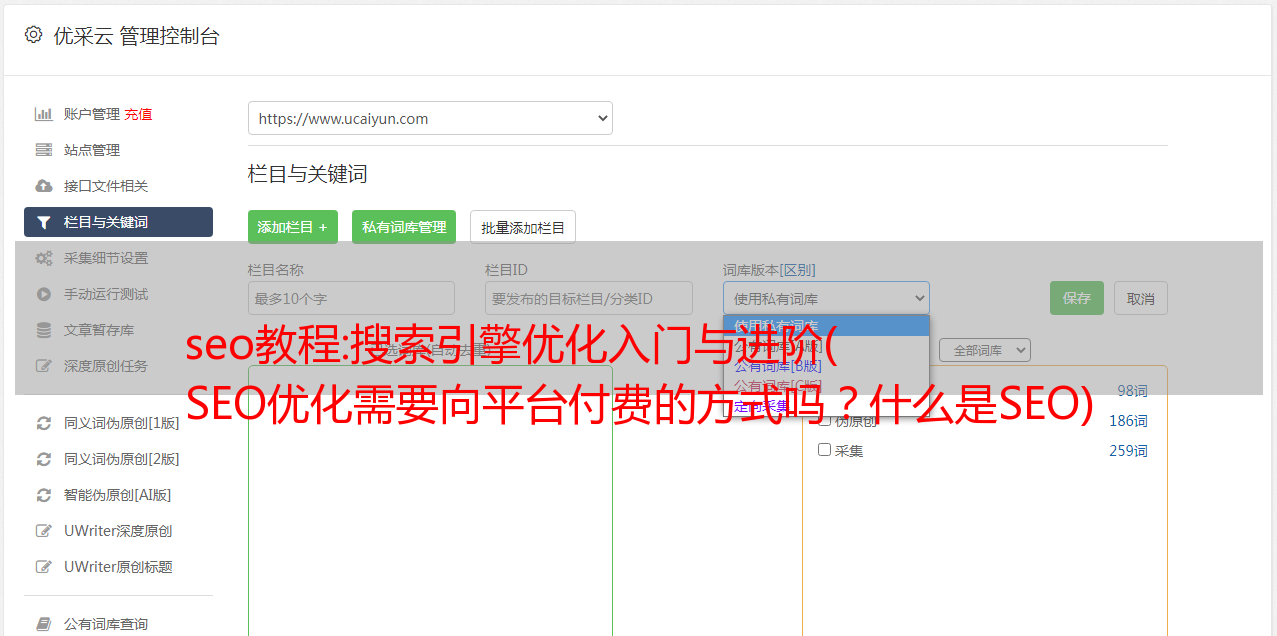Click the 栏目与关键词 page heading

(x=308, y=174)
